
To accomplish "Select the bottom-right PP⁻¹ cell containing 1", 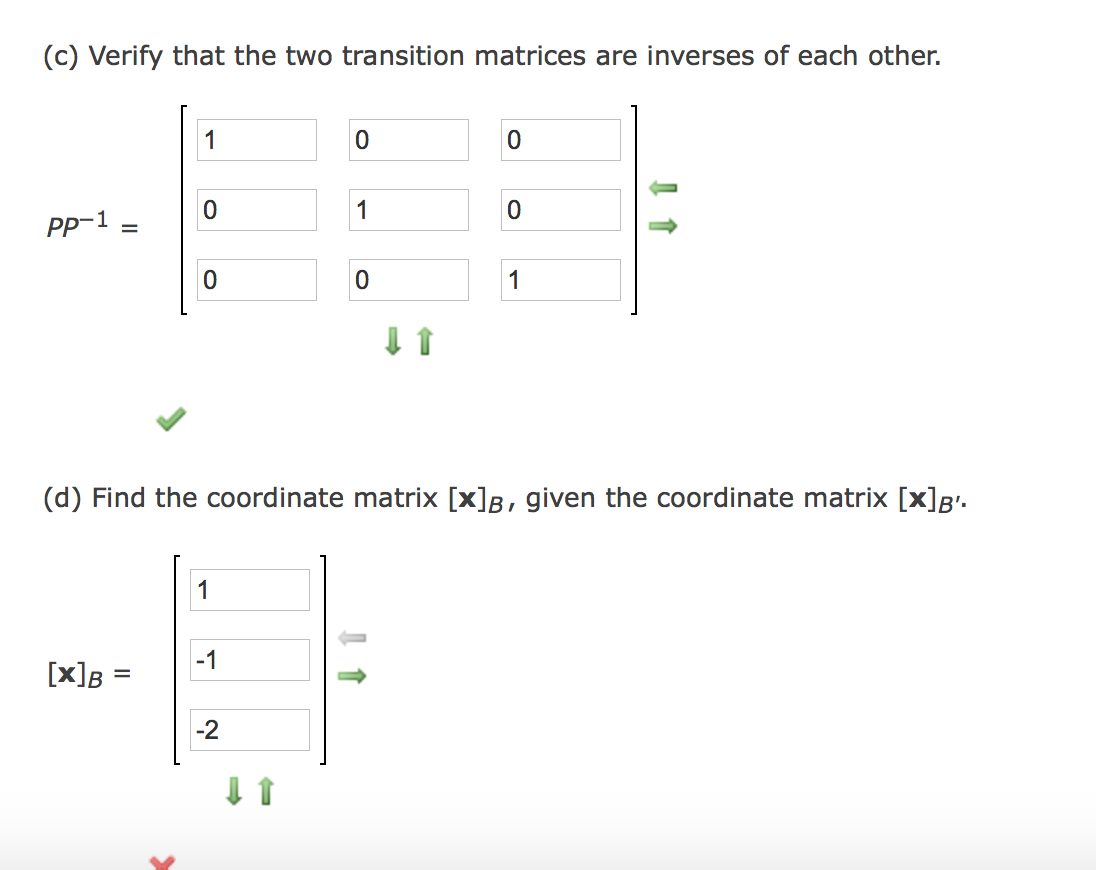I will [560, 279].
